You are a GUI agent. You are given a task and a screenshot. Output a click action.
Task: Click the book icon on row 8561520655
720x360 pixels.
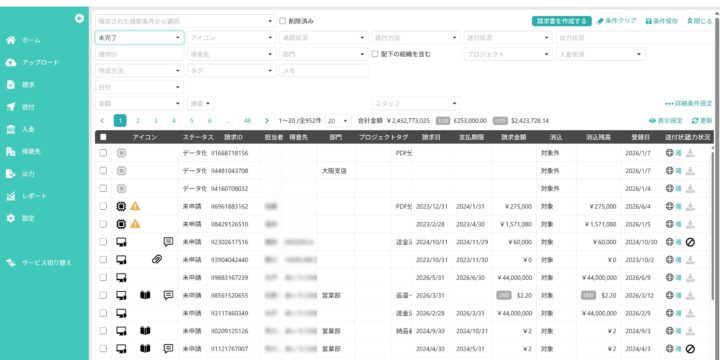(x=146, y=295)
